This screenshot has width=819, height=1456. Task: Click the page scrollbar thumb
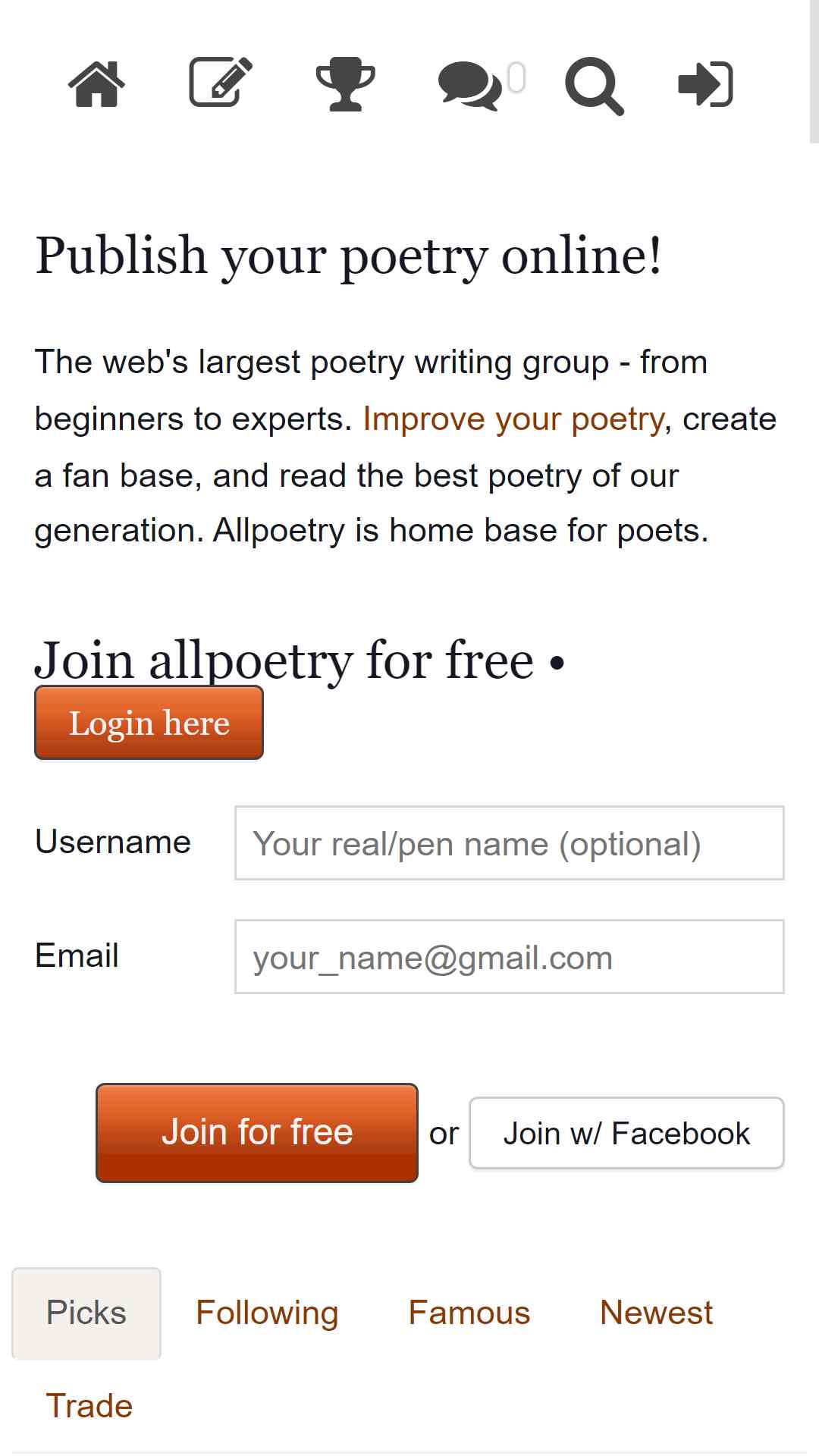click(x=814, y=71)
